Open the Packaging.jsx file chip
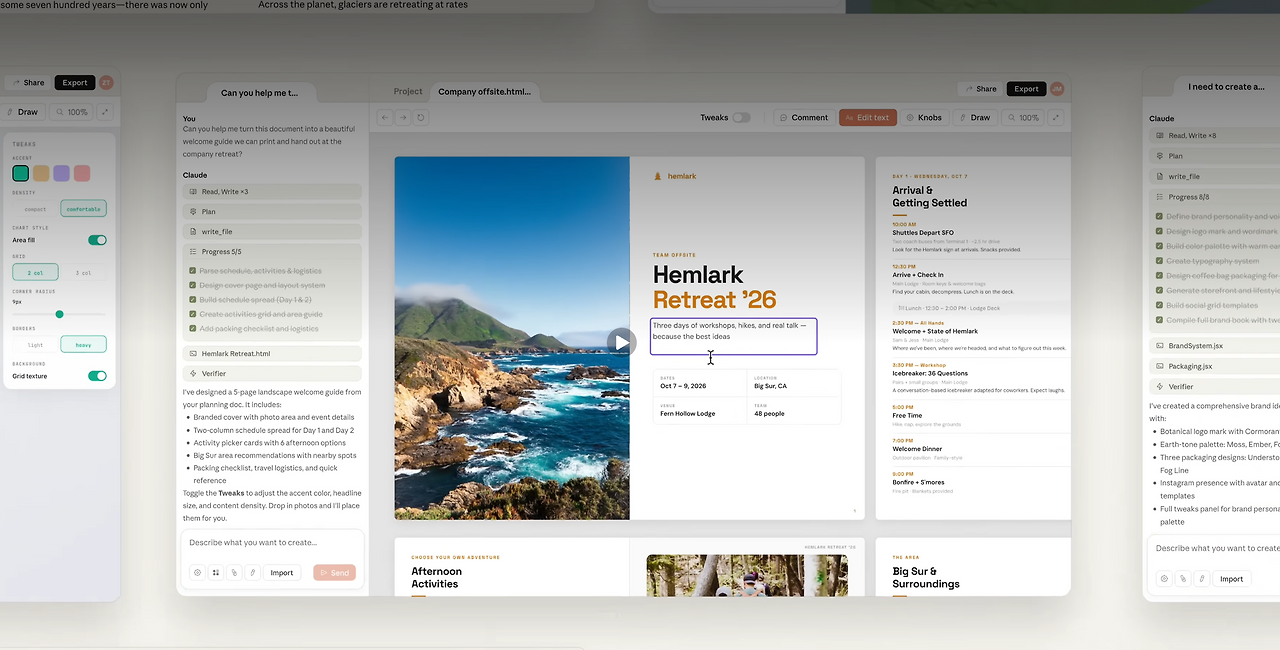 tap(1214, 366)
